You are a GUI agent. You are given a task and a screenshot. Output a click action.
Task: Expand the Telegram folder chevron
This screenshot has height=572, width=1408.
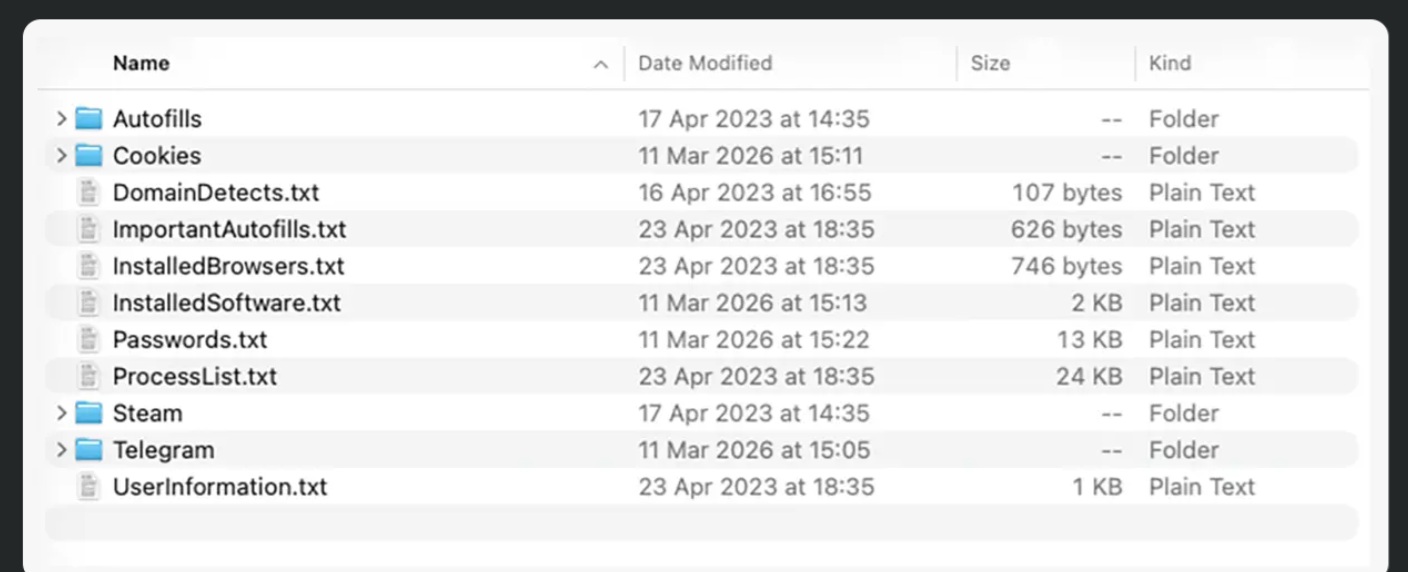coord(61,450)
